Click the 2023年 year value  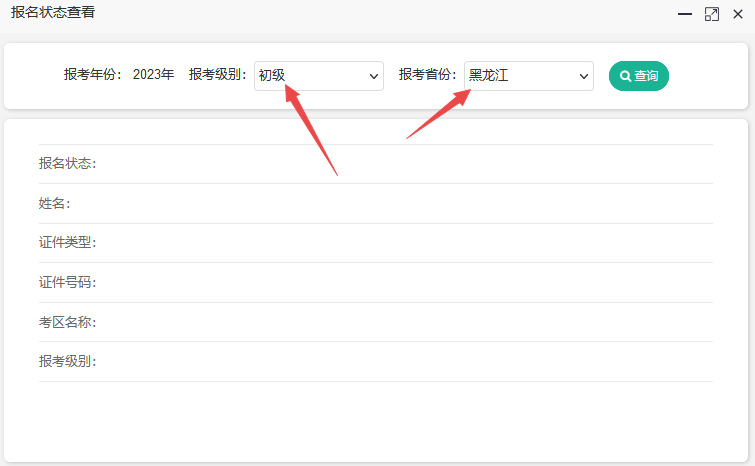153,74
